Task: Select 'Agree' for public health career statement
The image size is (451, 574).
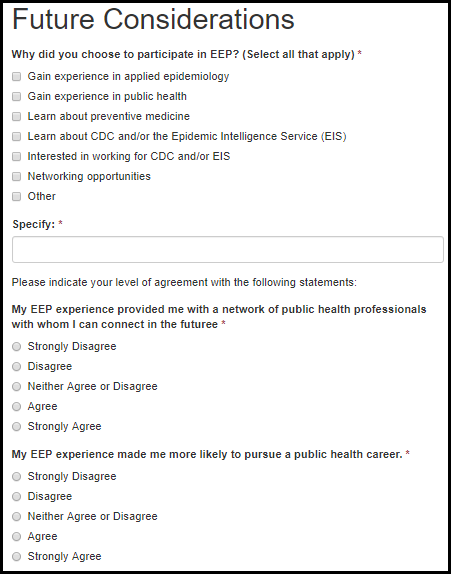Action: click(x=16, y=537)
